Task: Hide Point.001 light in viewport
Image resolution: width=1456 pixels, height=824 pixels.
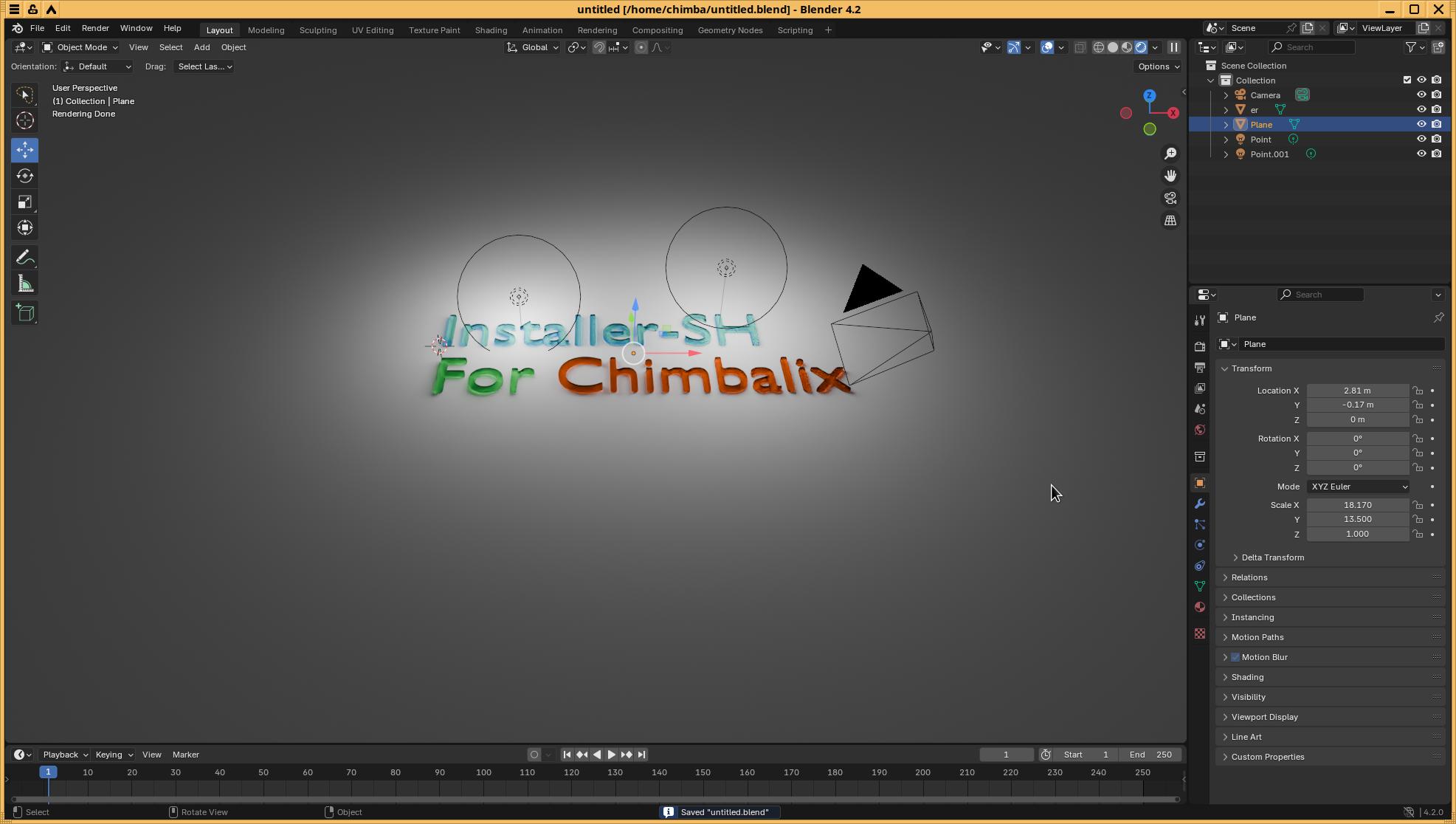Action: pyautogui.click(x=1421, y=154)
